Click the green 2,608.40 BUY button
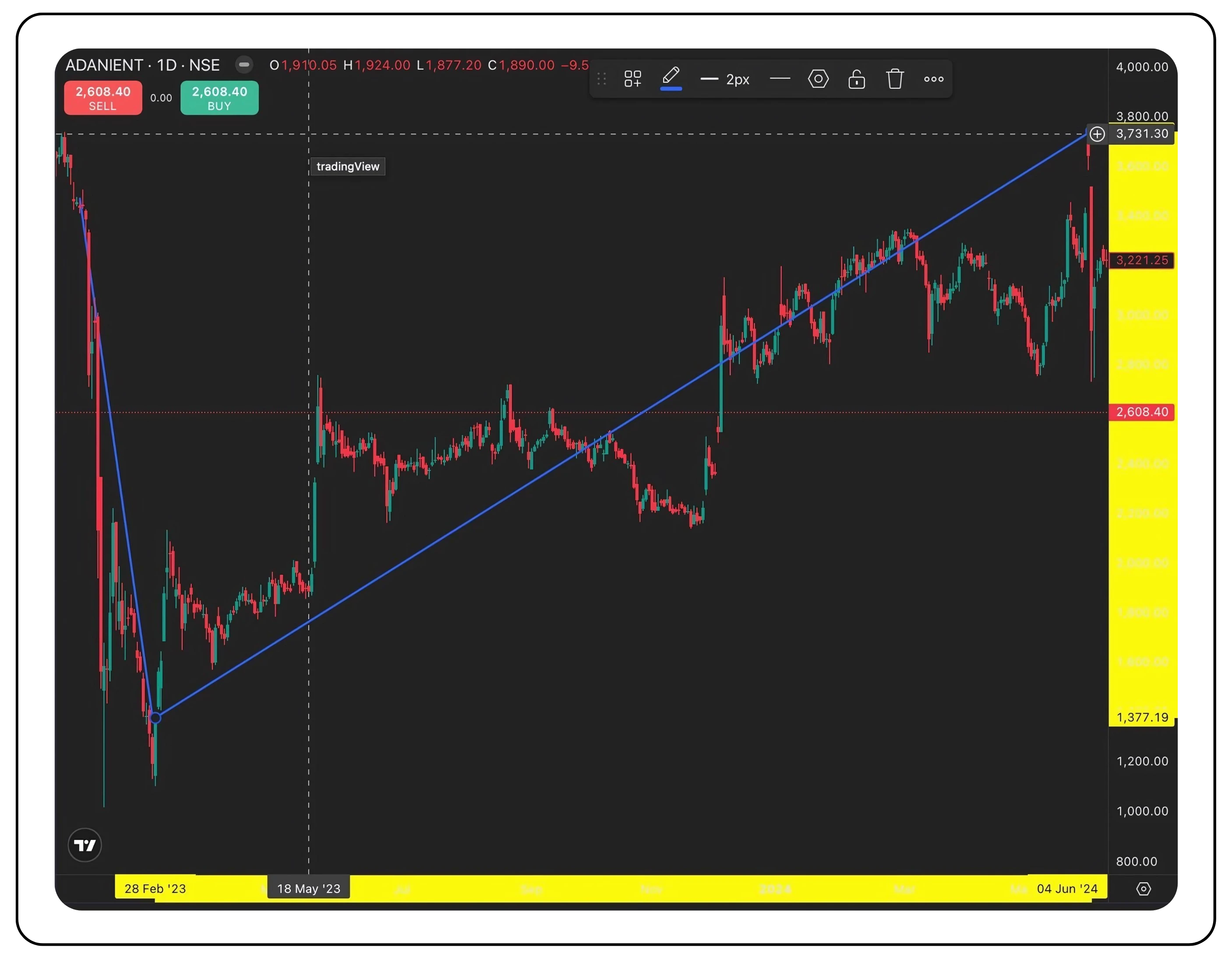1232x954 pixels. point(219,98)
